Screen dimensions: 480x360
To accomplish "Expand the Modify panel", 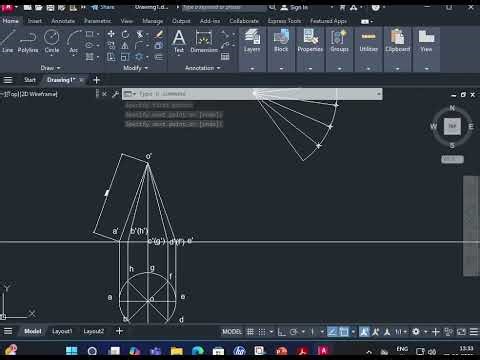I will click(135, 68).
